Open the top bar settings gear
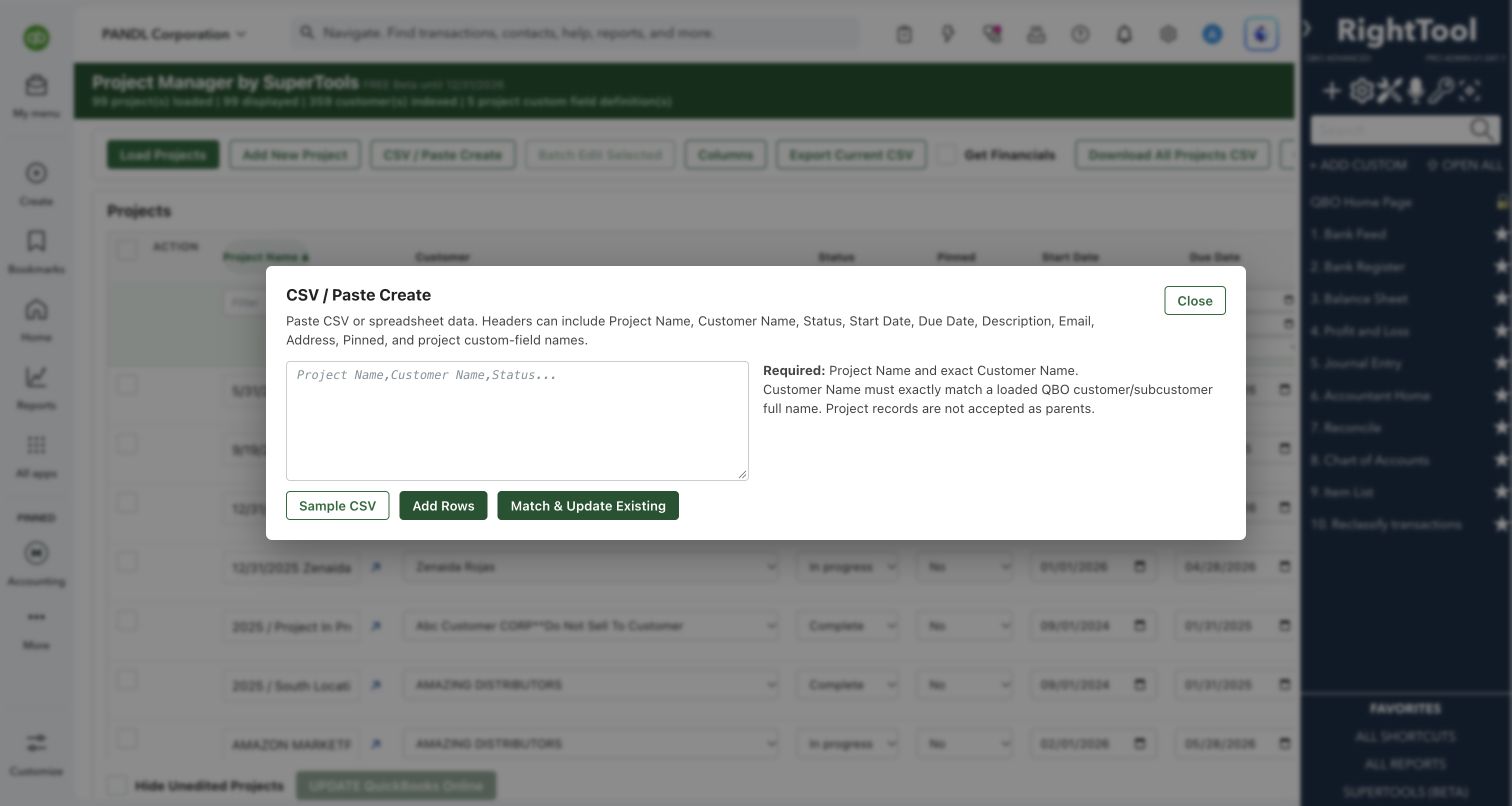The image size is (1512, 806). 1168,34
